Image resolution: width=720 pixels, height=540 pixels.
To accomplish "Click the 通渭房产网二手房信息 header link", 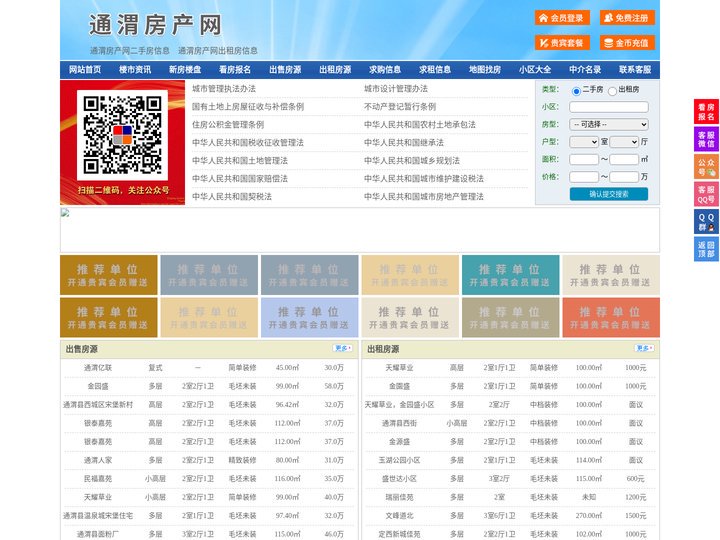I will tap(130, 51).
